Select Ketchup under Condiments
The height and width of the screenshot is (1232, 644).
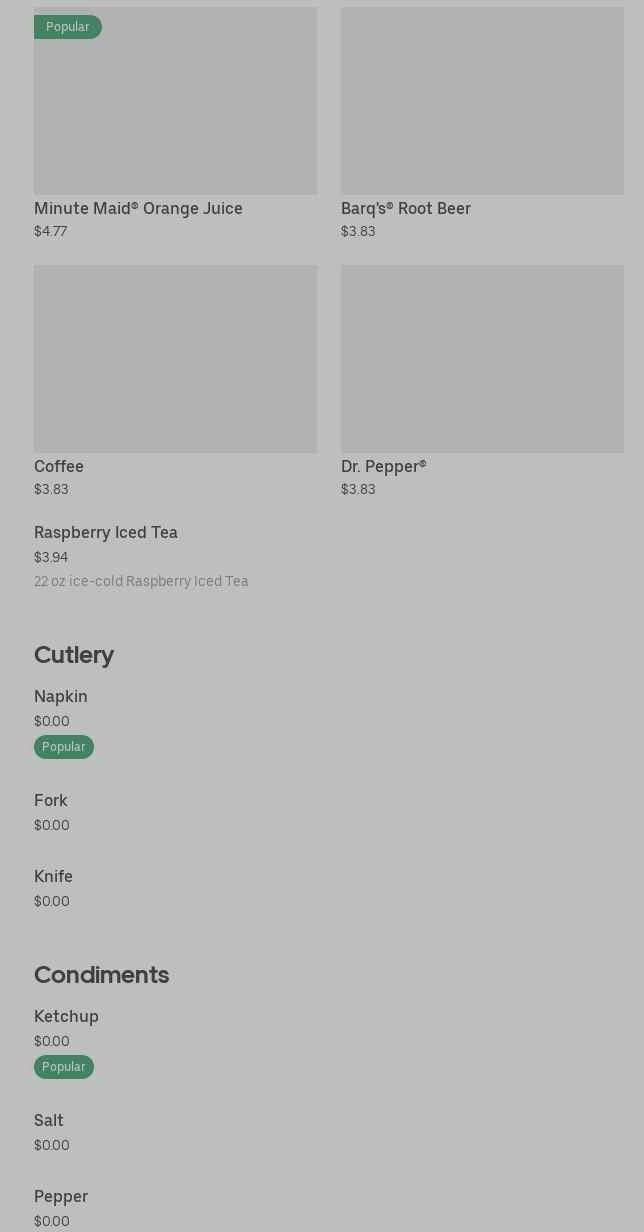pos(66,1016)
